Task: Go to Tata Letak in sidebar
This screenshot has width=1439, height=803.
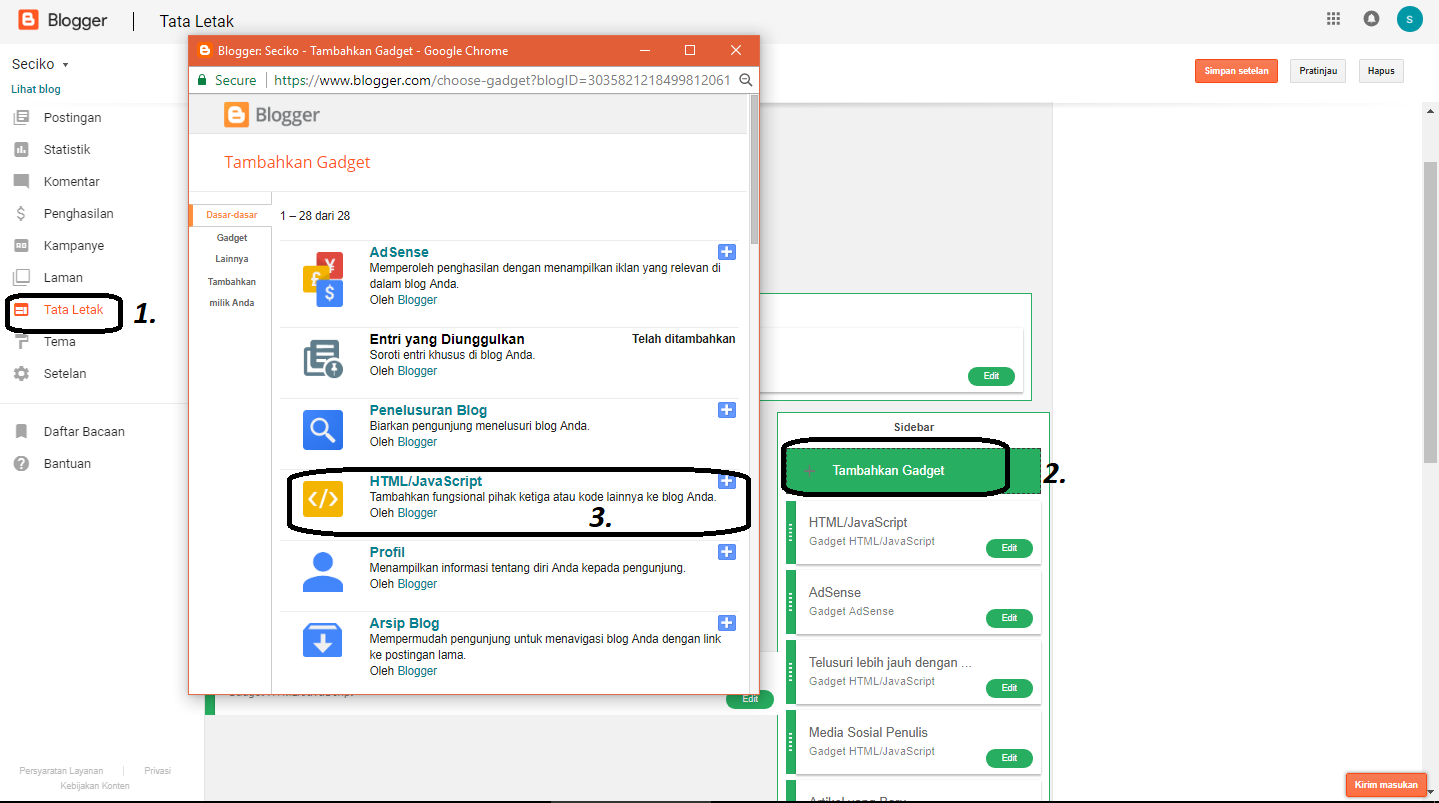Action: coord(73,309)
